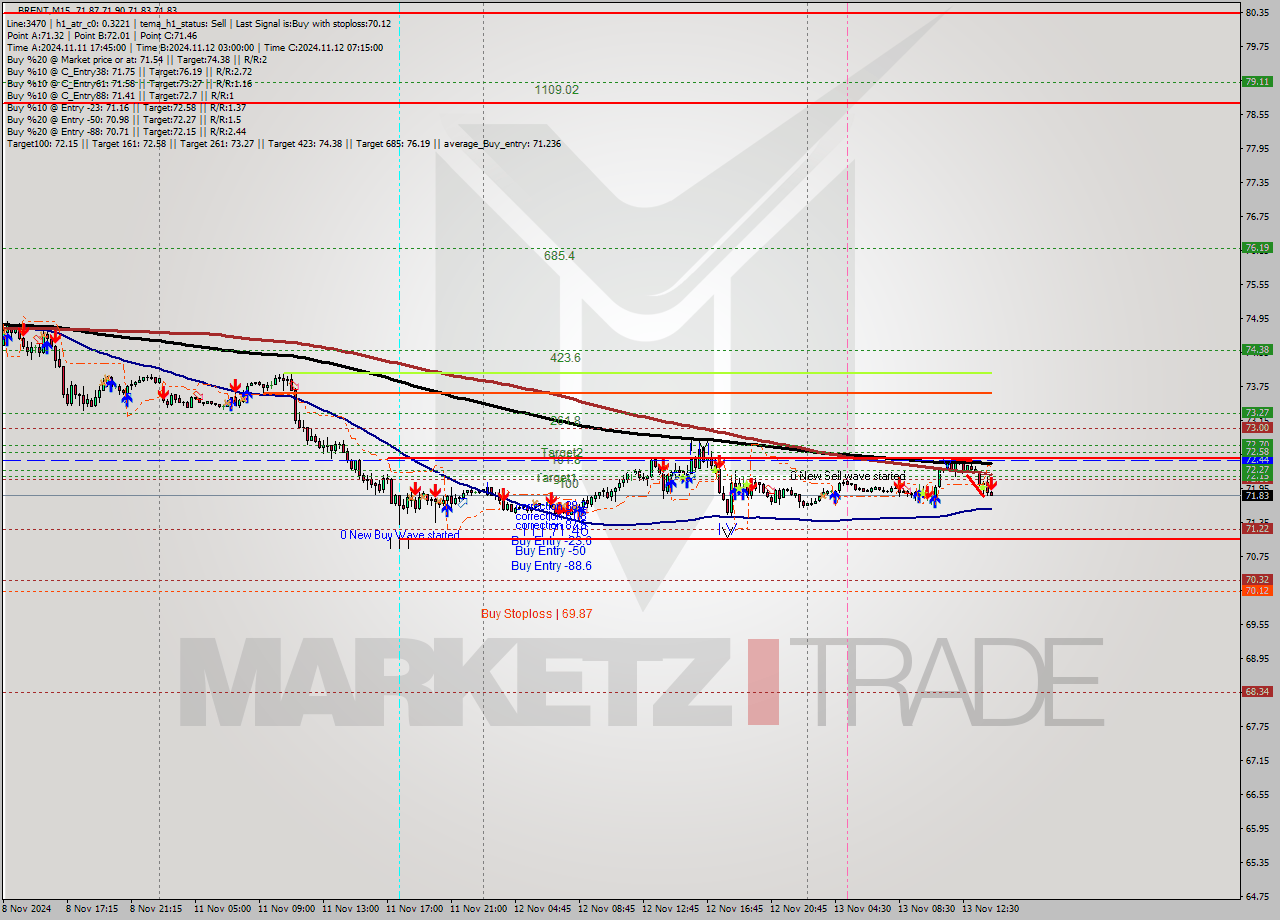Click the green 73.27 price label
1280x920 pixels.
[1257, 412]
